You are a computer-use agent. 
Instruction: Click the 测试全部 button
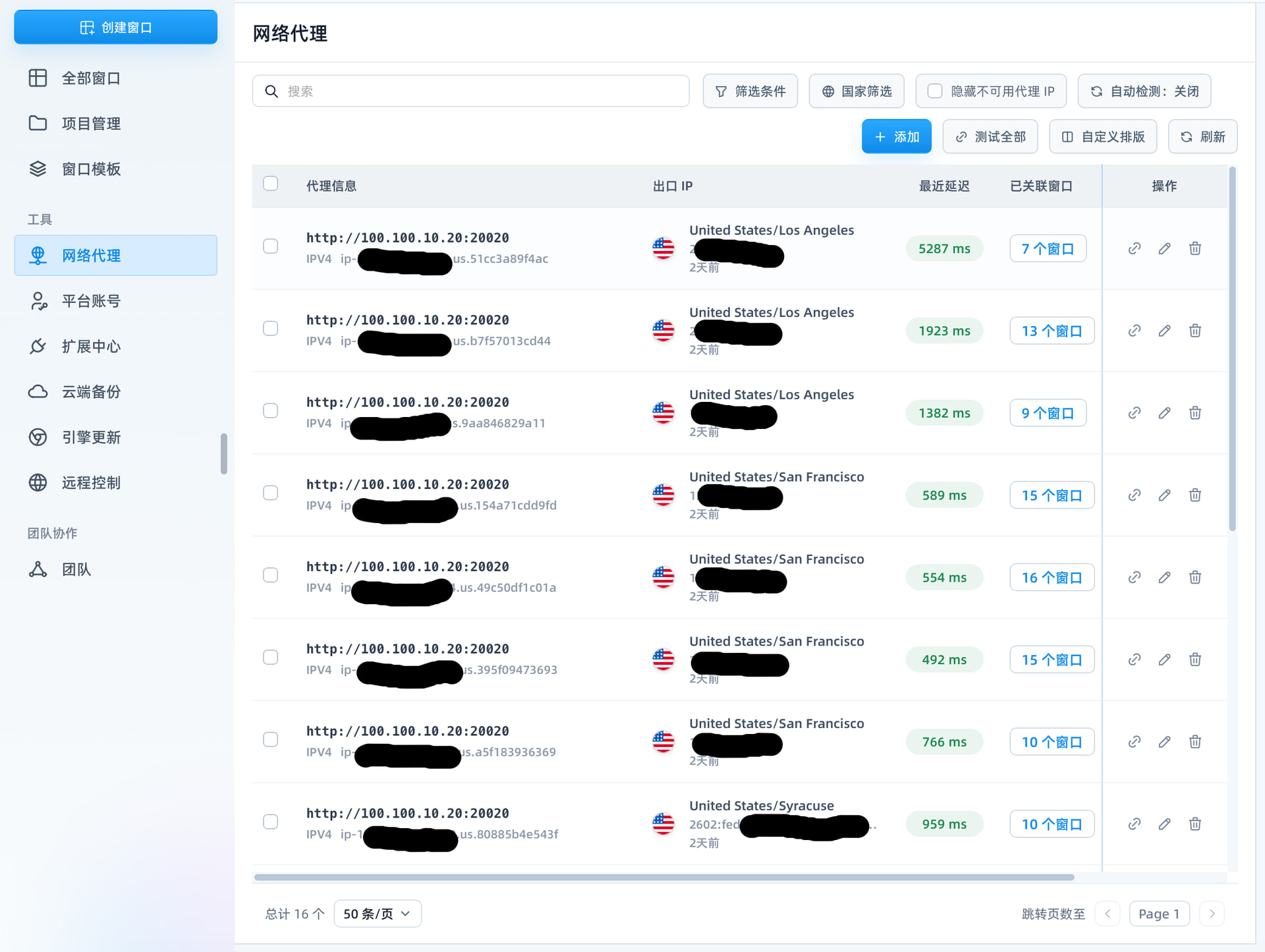990,136
